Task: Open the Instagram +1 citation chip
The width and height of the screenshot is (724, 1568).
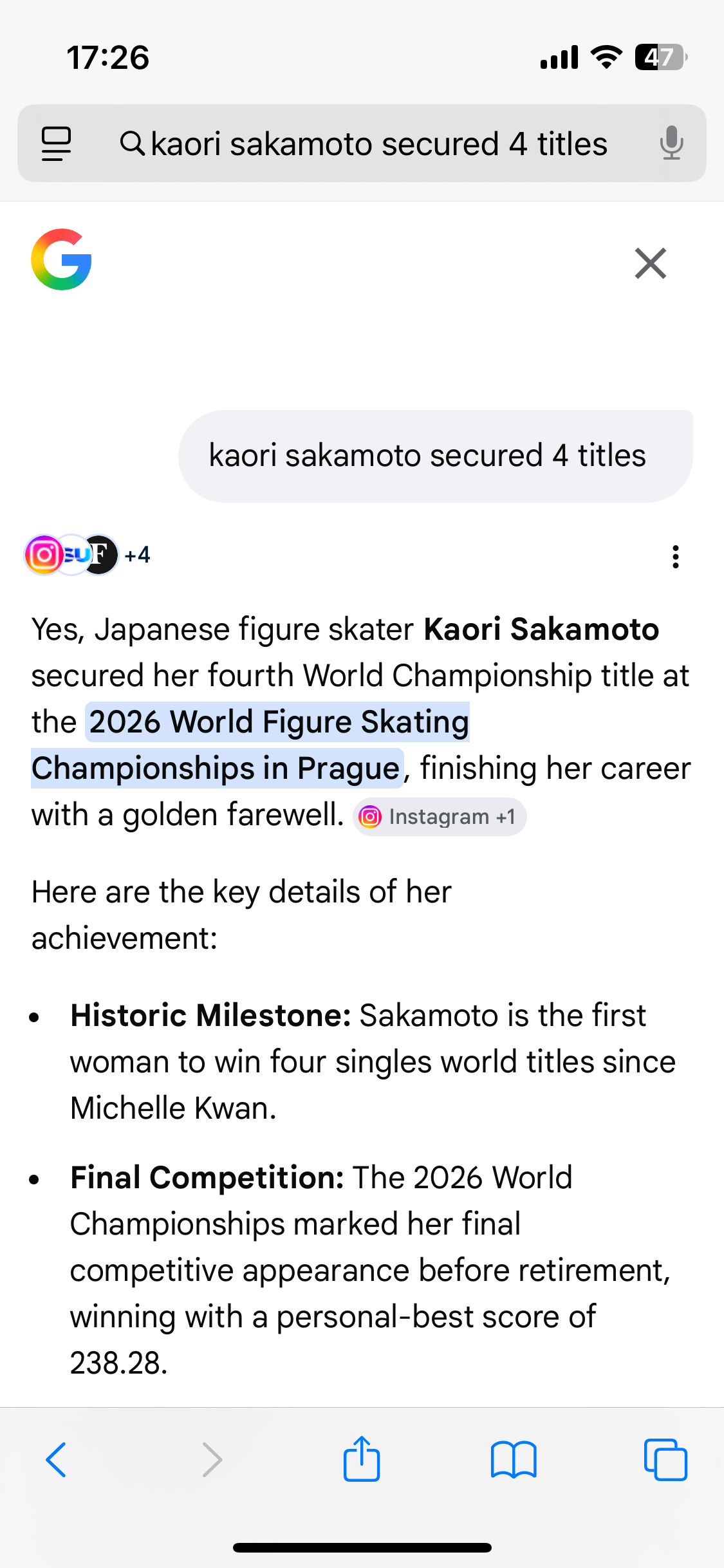Action: tap(440, 817)
